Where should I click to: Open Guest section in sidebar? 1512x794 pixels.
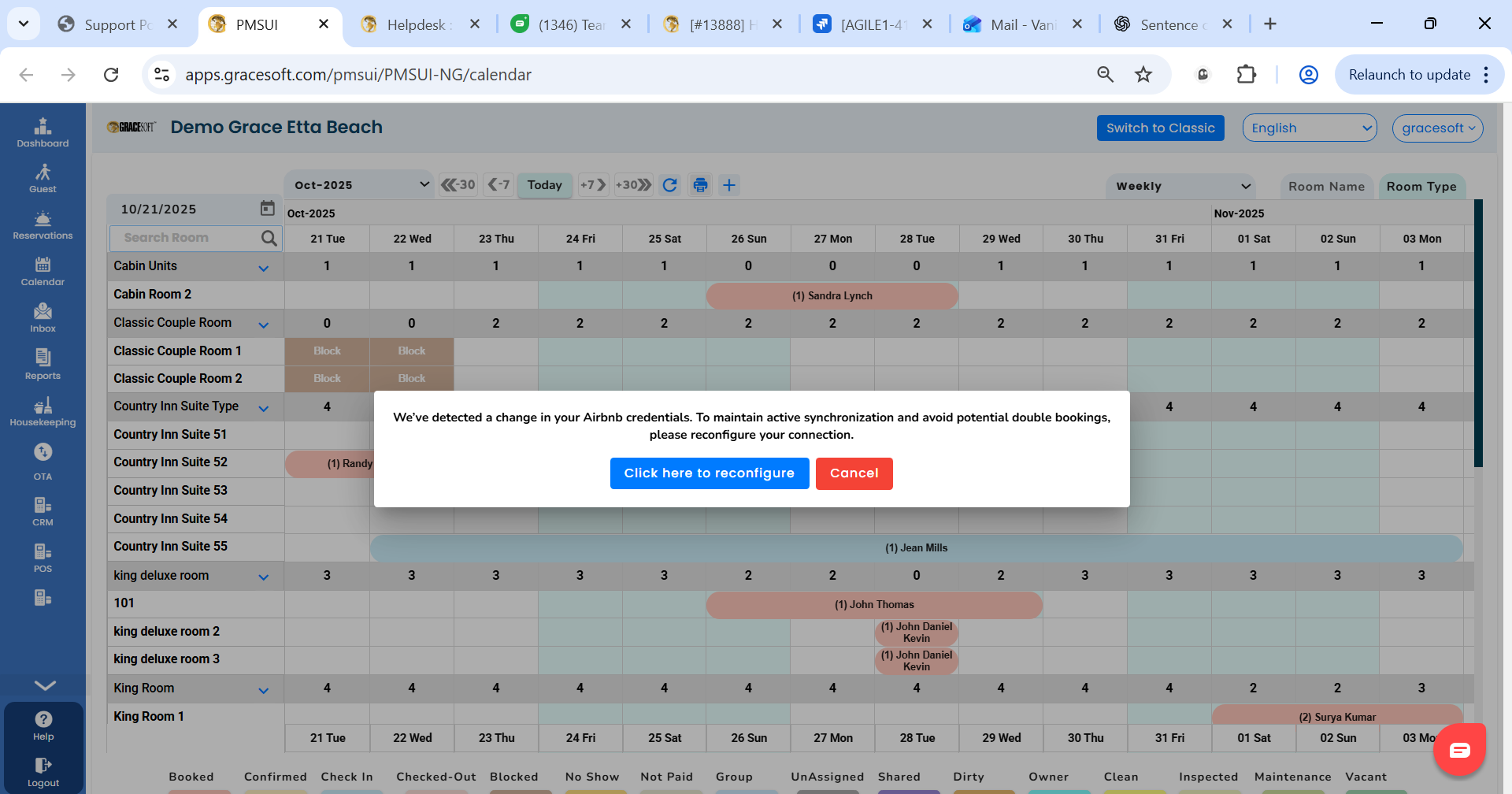[43, 178]
